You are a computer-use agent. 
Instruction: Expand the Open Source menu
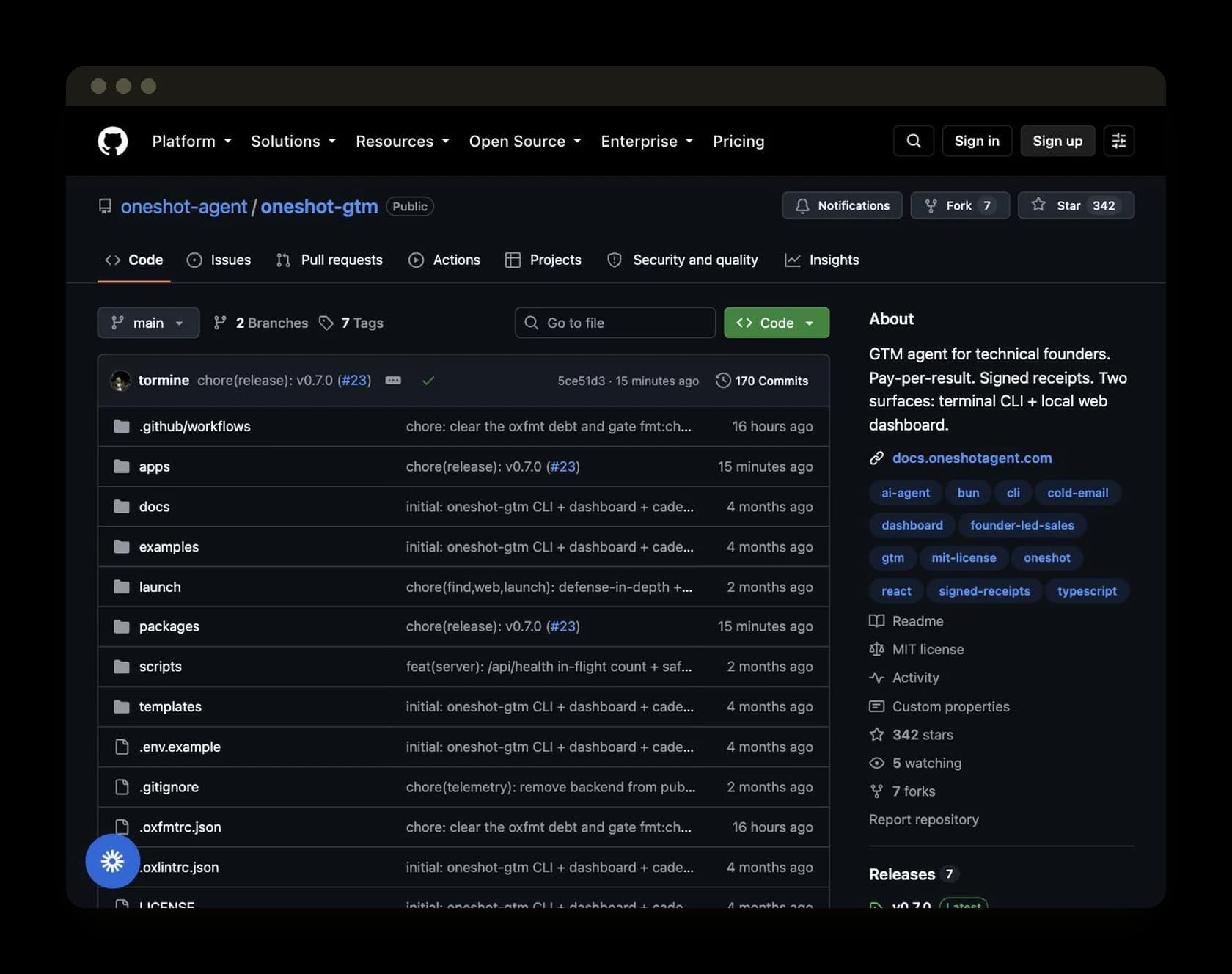coord(525,141)
